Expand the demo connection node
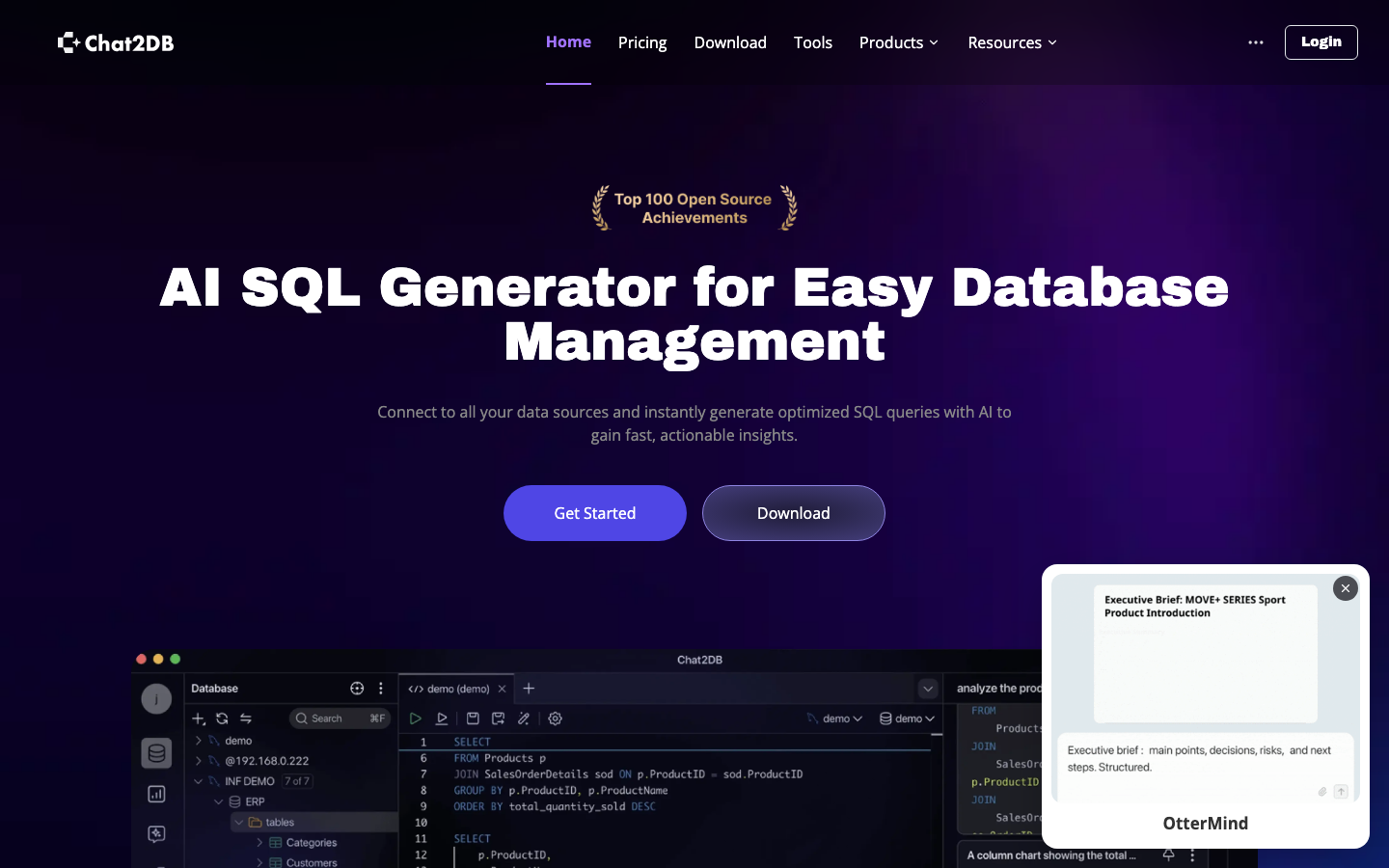Viewport: 1389px width, 868px height. 199,741
